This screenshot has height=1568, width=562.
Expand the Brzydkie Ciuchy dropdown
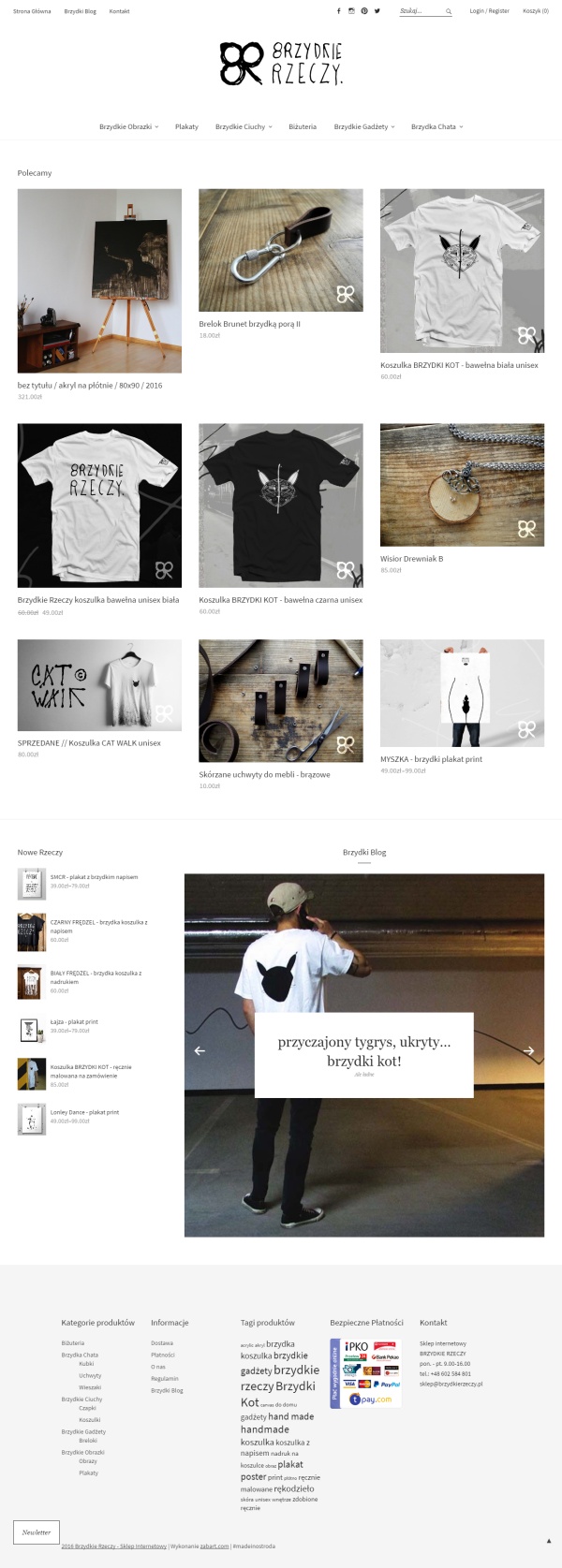[x=244, y=126]
